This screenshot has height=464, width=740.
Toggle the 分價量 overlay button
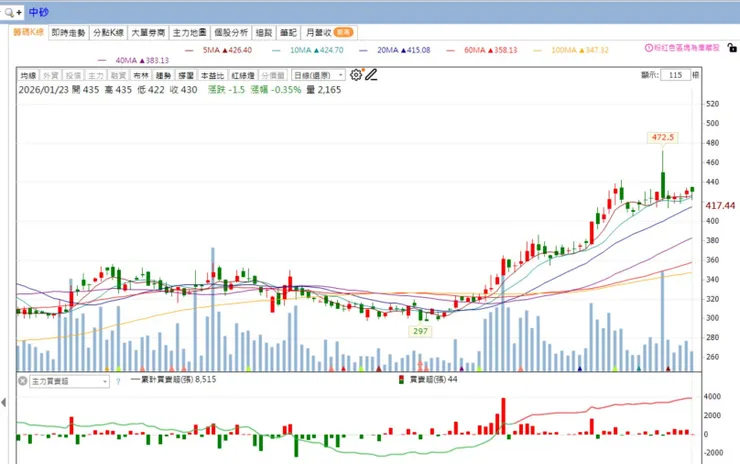[273, 76]
